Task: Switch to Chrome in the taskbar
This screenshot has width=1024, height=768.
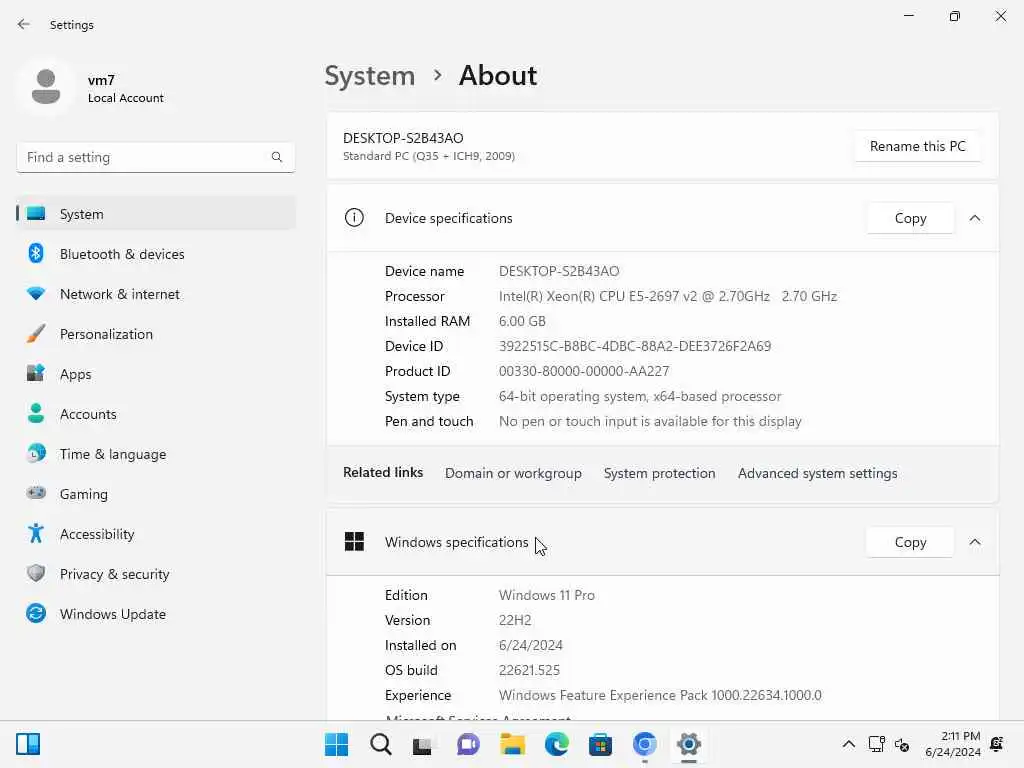Action: coord(645,744)
